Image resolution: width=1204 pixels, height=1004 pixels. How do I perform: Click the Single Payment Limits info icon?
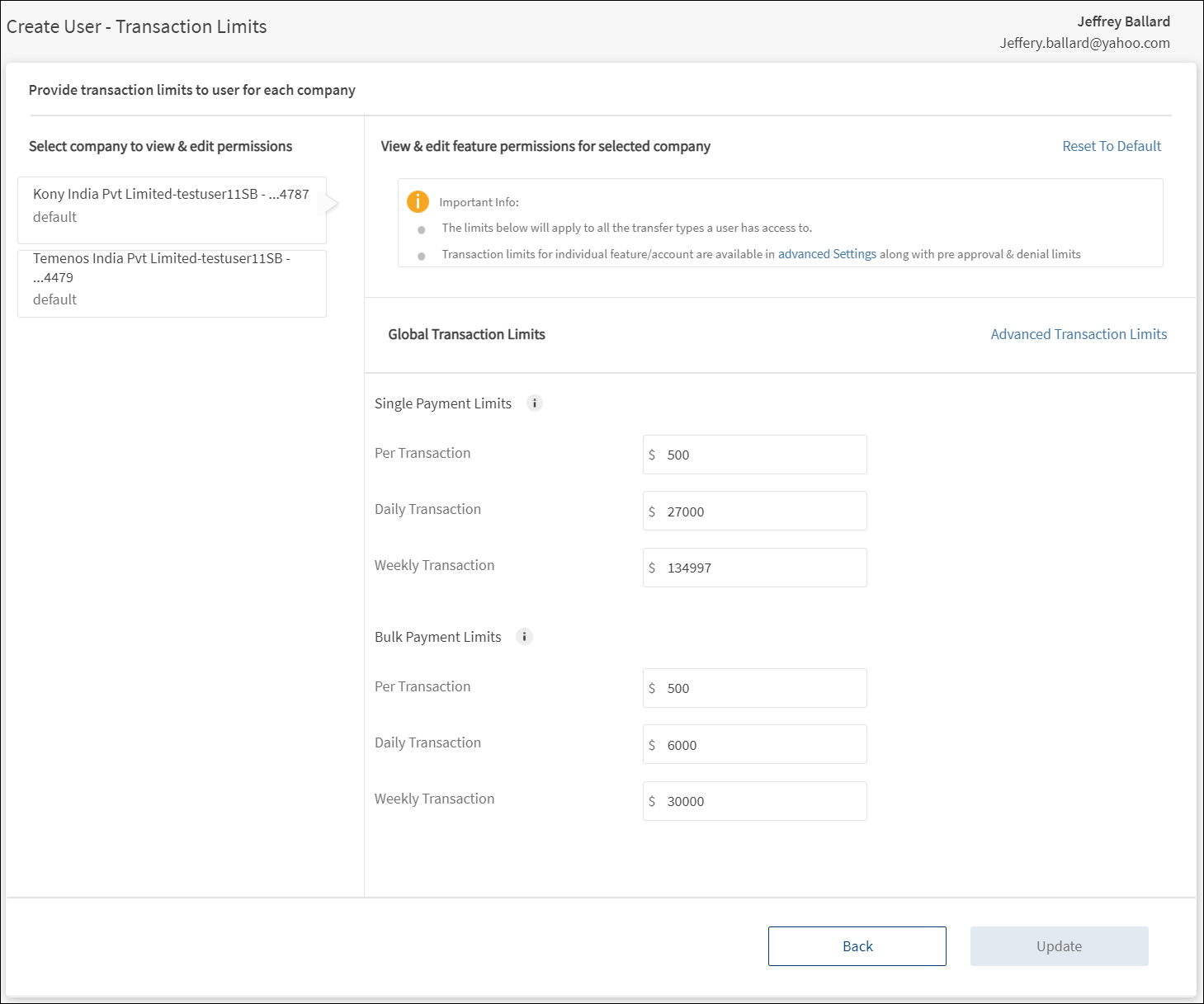click(x=535, y=403)
